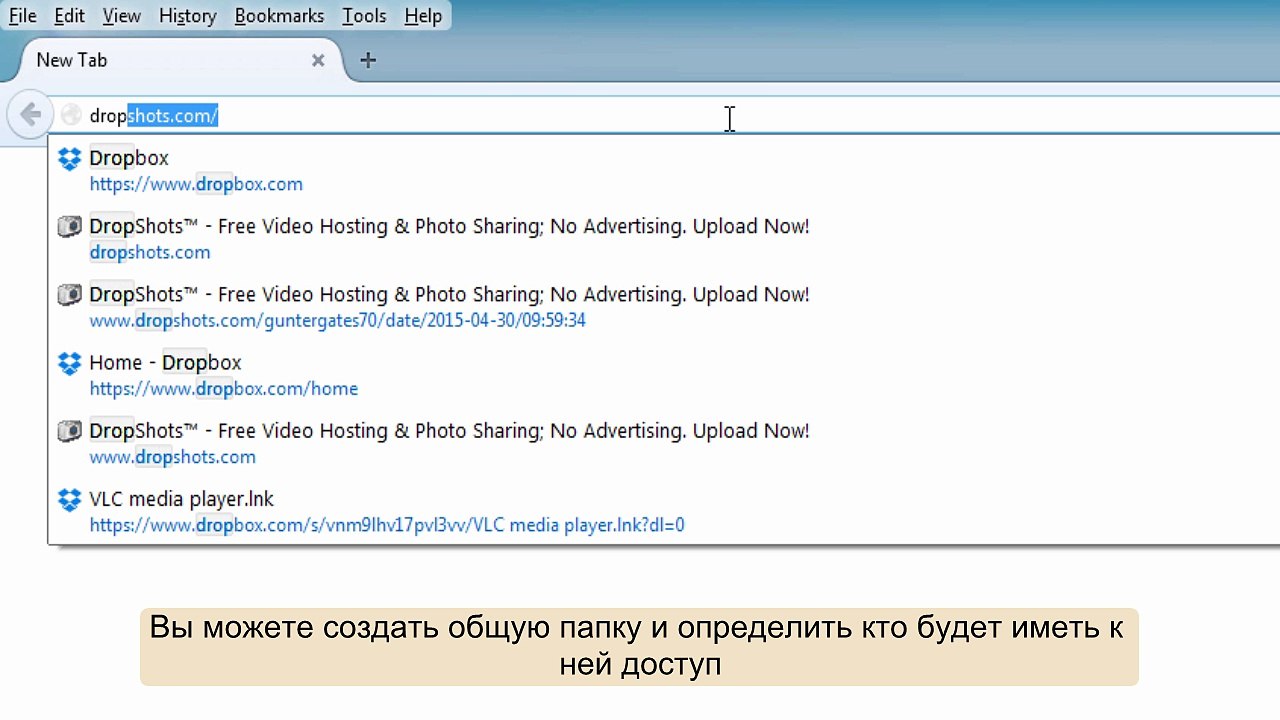Open https://www.dropbox.com/home URL

[224, 388]
